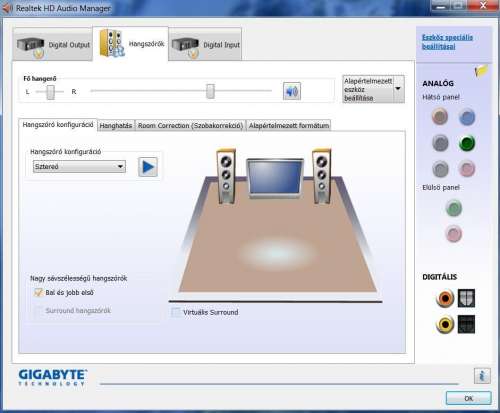Play the speaker configuration test sound
This screenshot has width=500, height=413.
point(148,167)
